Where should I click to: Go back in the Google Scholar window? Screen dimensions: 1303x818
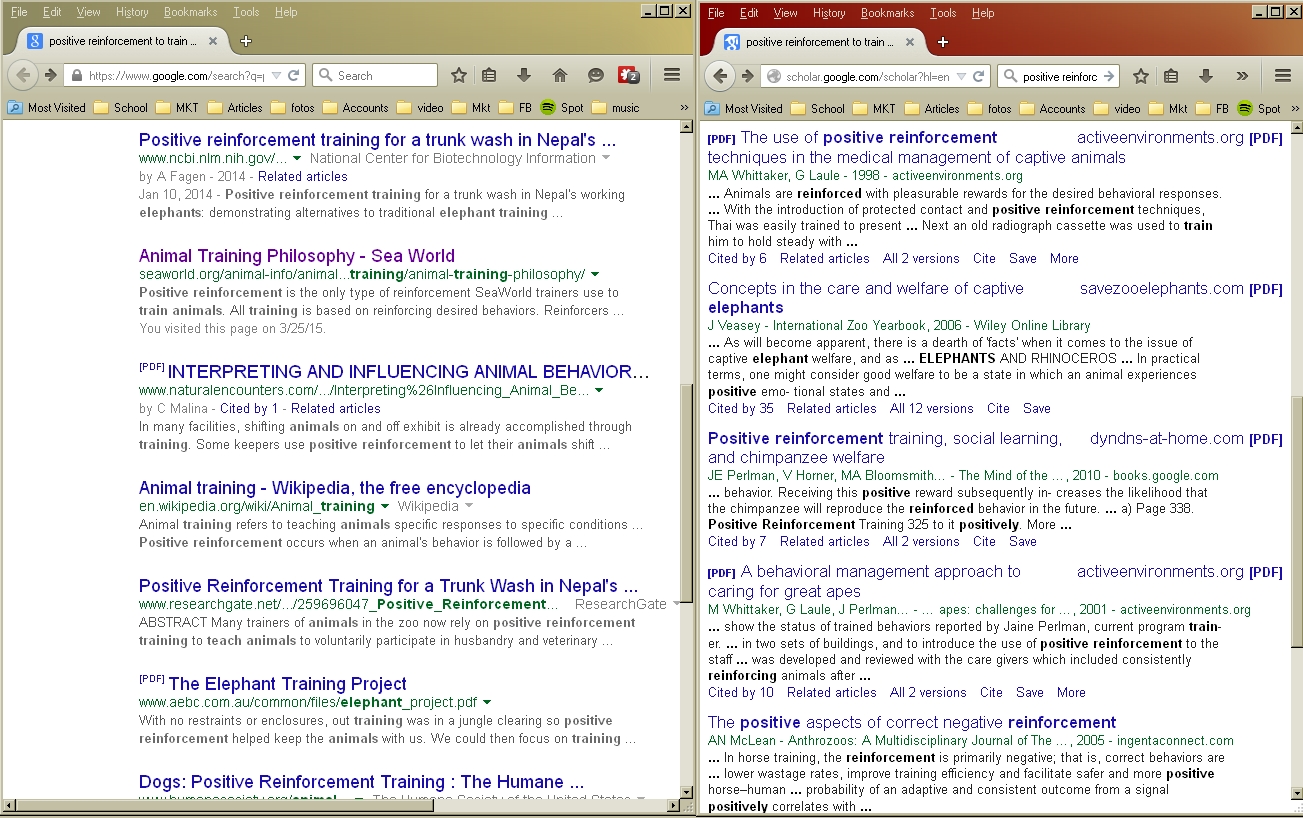click(x=719, y=76)
